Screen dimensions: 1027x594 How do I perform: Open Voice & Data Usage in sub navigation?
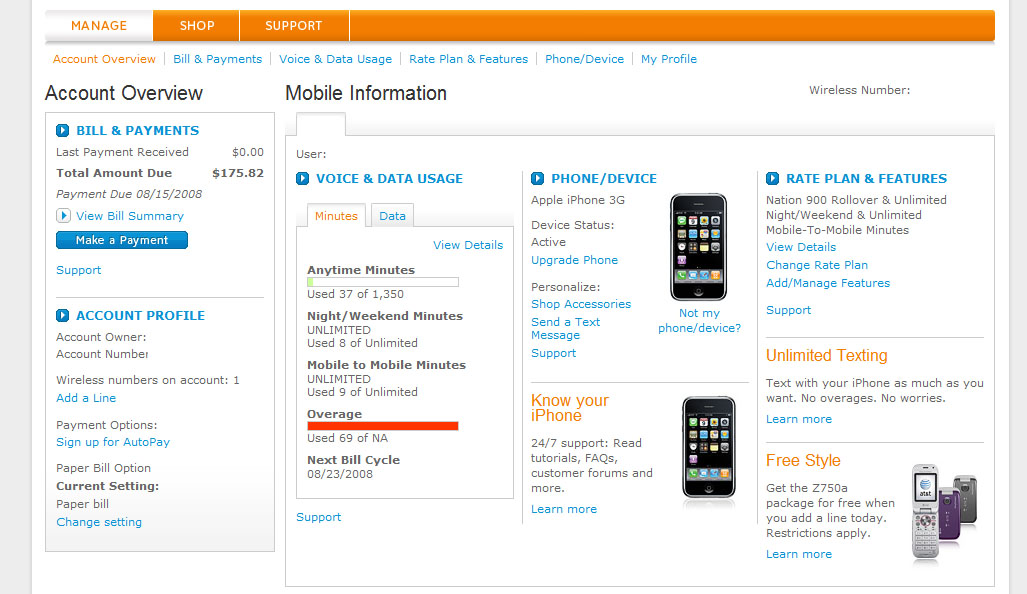tap(335, 59)
